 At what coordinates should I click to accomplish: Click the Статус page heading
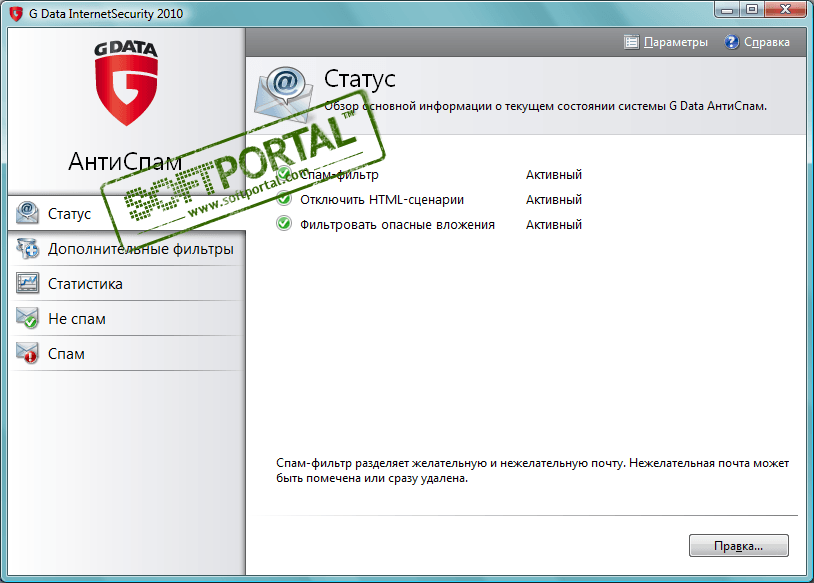pyautogui.click(x=360, y=79)
